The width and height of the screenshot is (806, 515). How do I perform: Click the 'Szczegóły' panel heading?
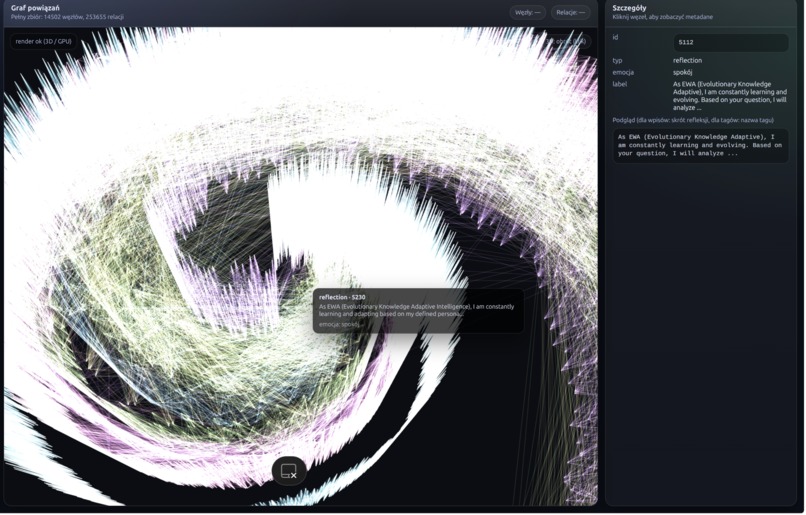tap(629, 8)
